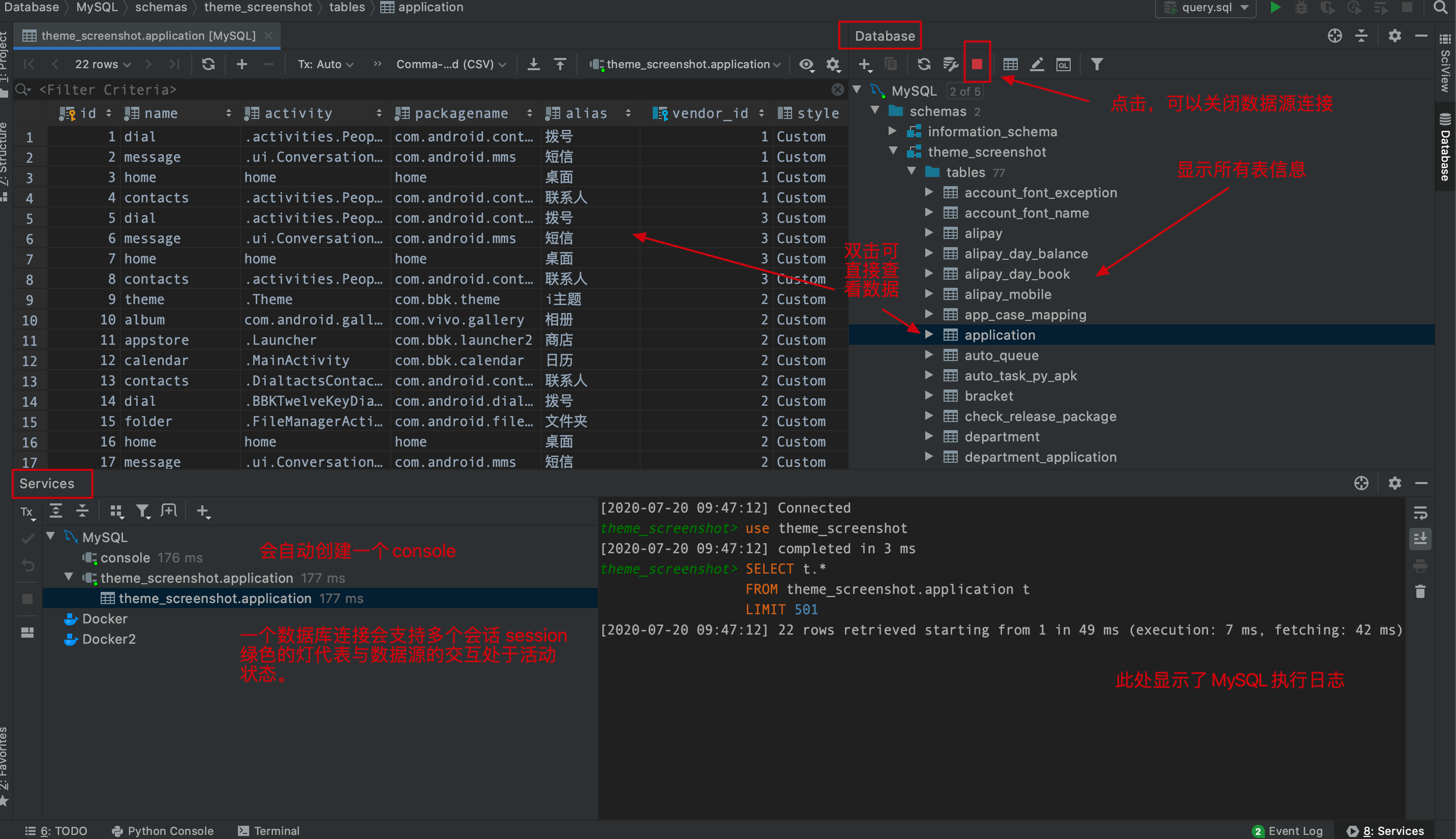This screenshot has width=1456, height=839.
Task: Click the Collapse All icon in Database panel
Action: coord(1361,36)
